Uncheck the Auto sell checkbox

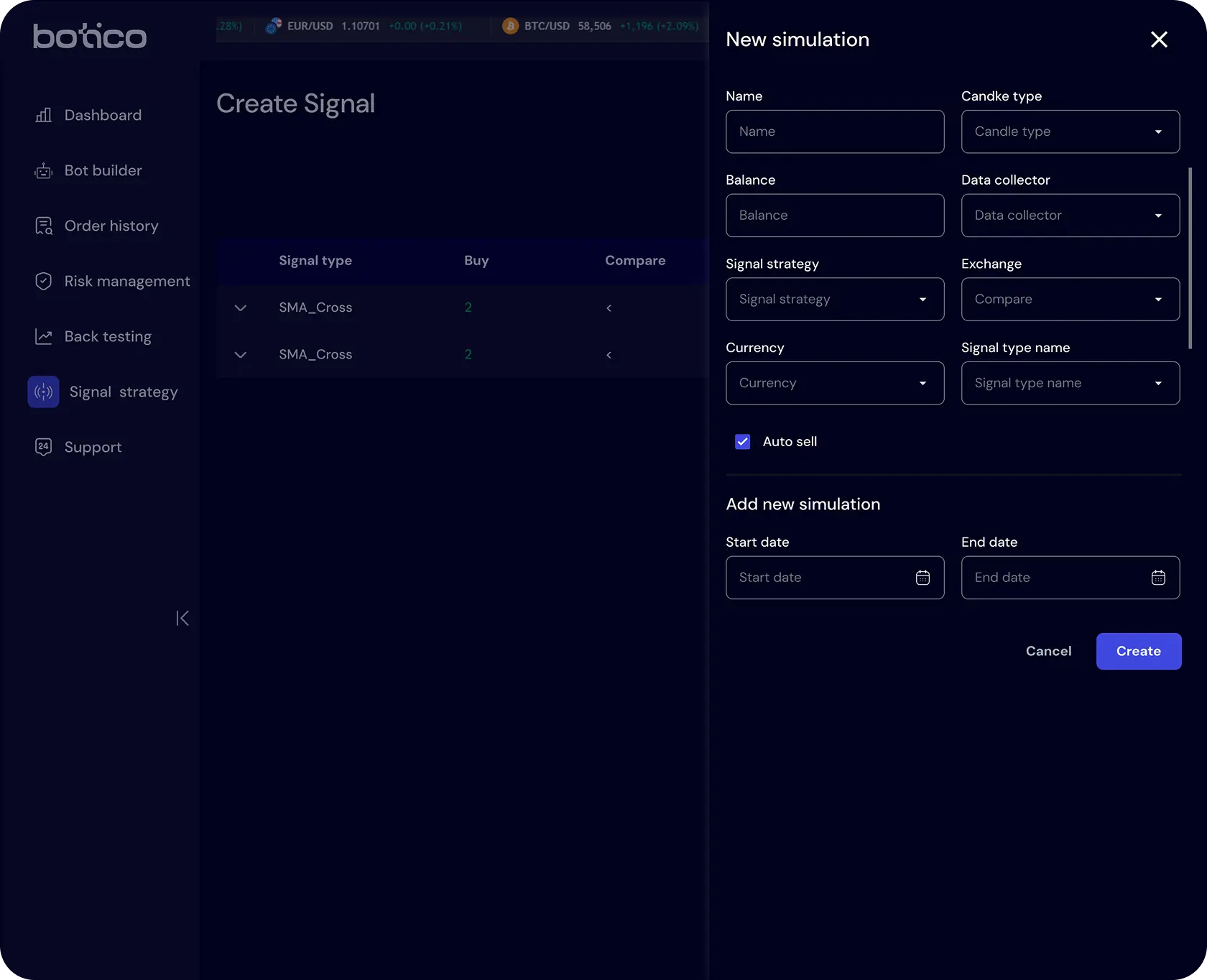pos(743,442)
